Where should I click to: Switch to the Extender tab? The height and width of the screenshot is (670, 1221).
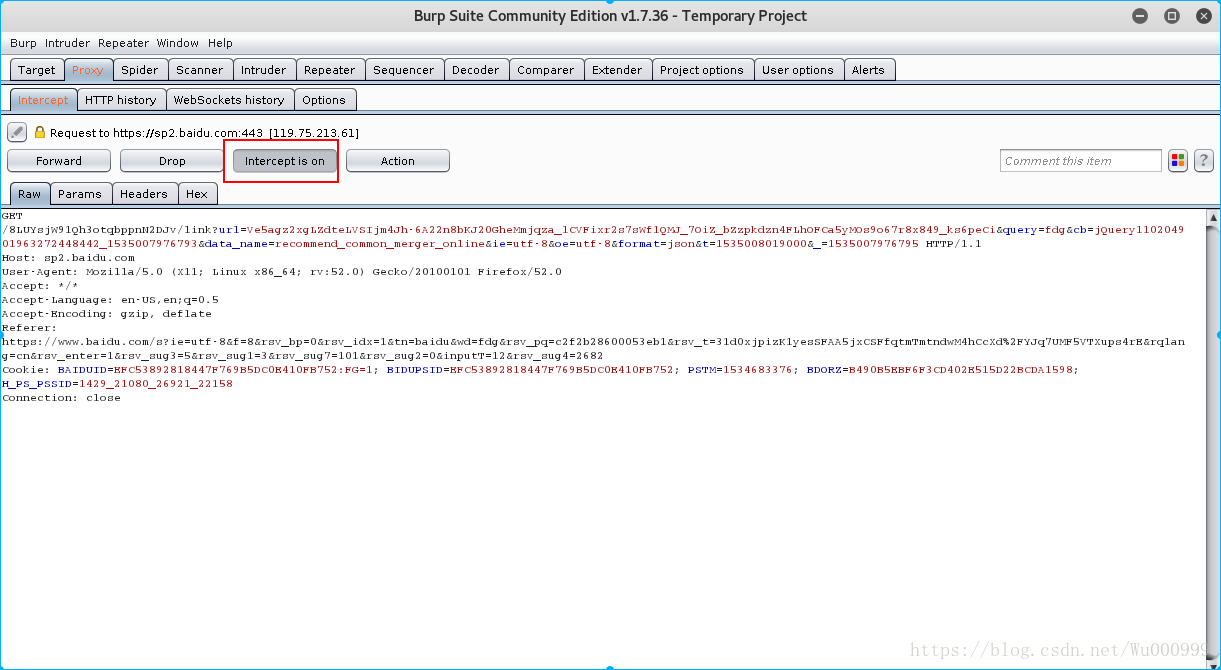click(x=617, y=70)
